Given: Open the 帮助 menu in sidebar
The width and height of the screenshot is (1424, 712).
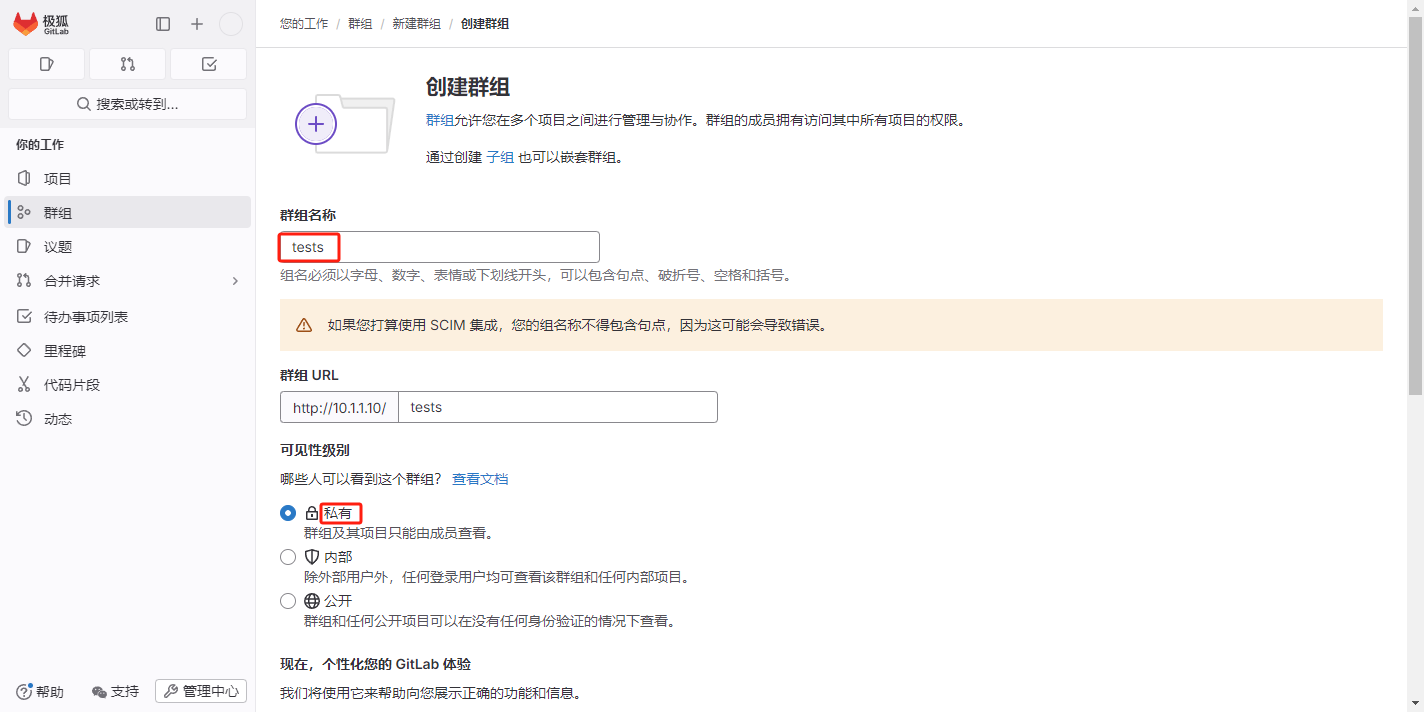Looking at the screenshot, I should [40, 692].
